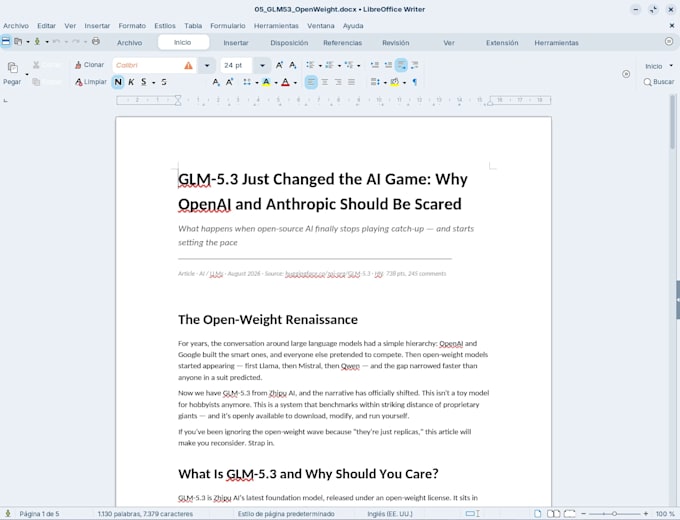This screenshot has width=680, height=520.
Task: Click the Clonar formatting button
Action: [x=89, y=65]
